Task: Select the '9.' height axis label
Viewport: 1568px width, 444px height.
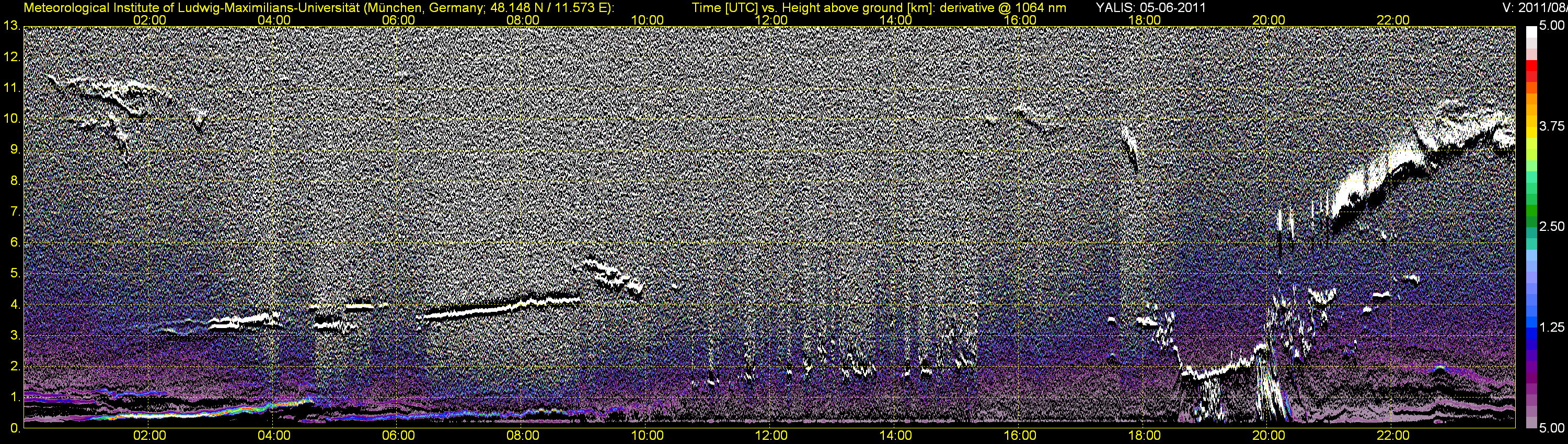Action: [15, 149]
